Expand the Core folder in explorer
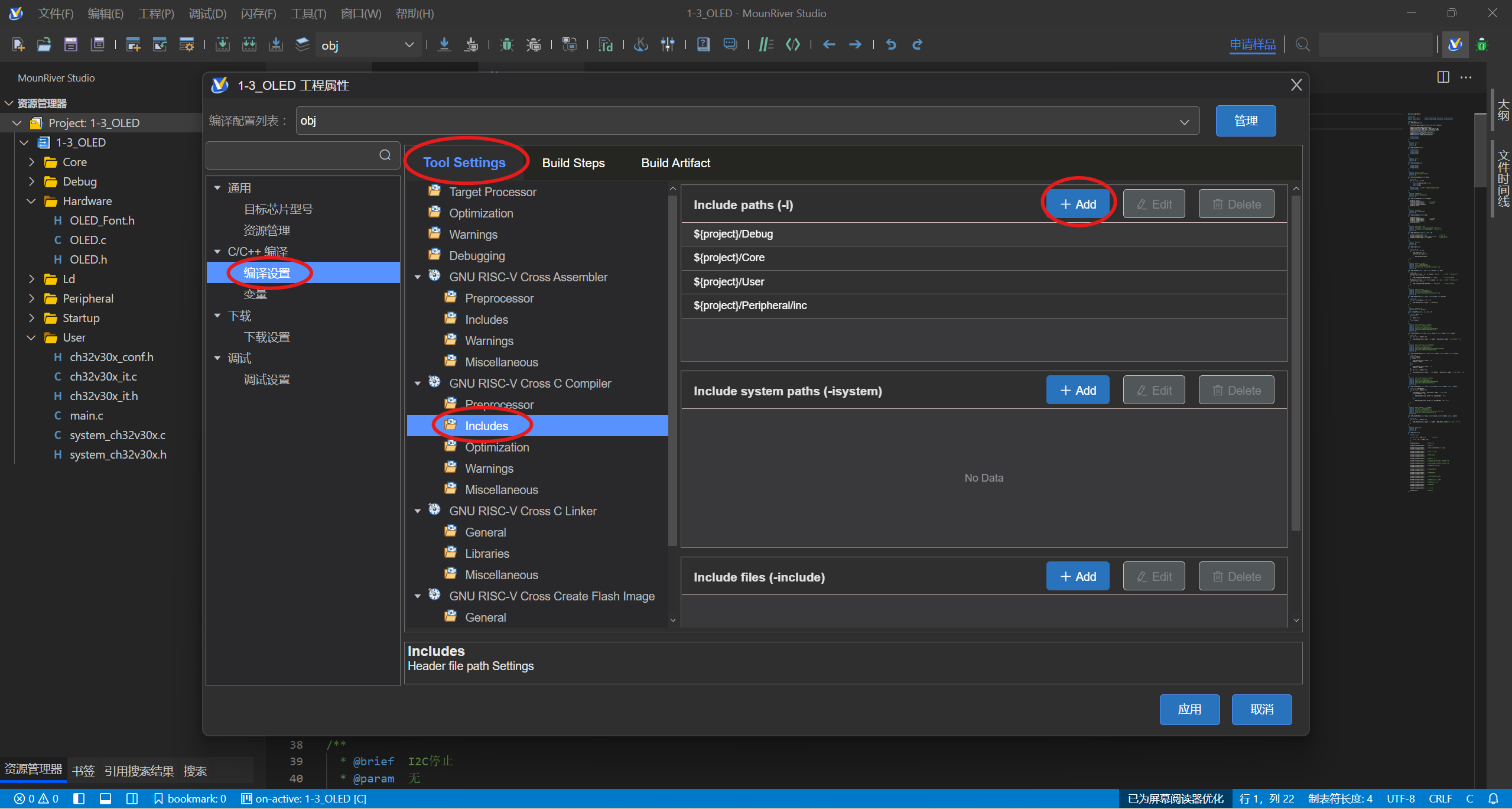1512x809 pixels. point(31,162)
